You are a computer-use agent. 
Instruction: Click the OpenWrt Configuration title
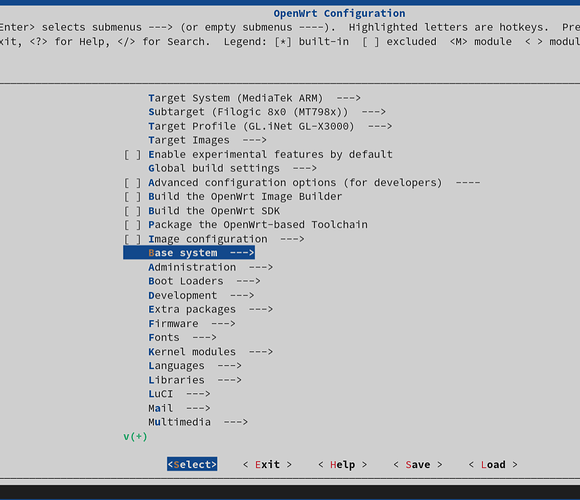click(339, 14)
